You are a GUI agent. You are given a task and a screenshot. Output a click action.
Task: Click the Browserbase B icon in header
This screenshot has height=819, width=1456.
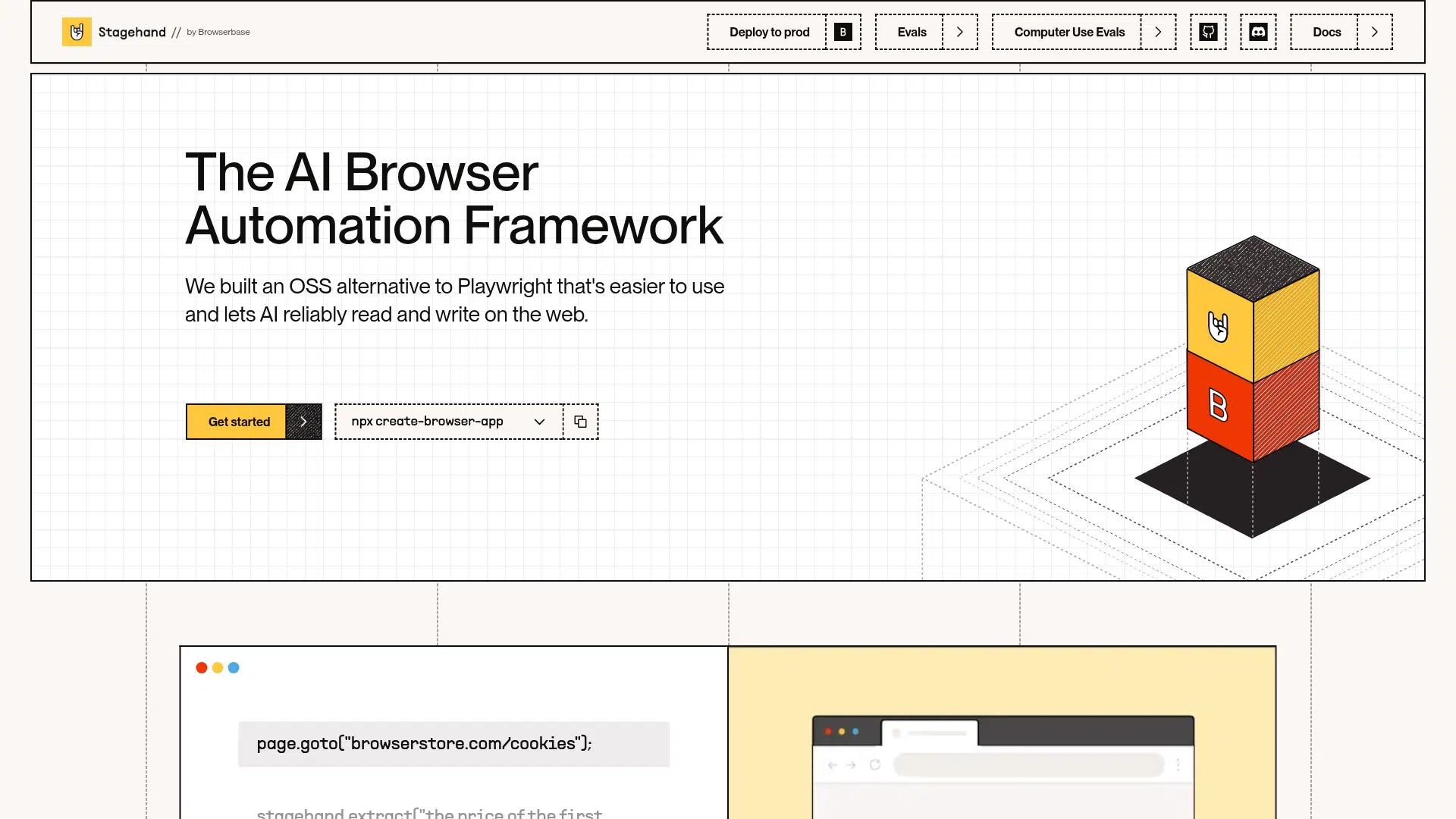coord(843,32)
